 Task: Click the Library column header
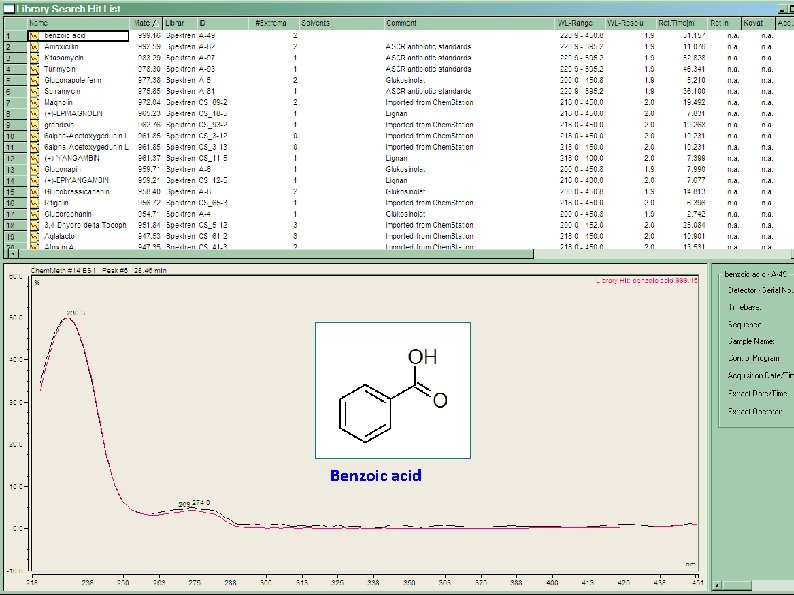(x=179, y=23)
